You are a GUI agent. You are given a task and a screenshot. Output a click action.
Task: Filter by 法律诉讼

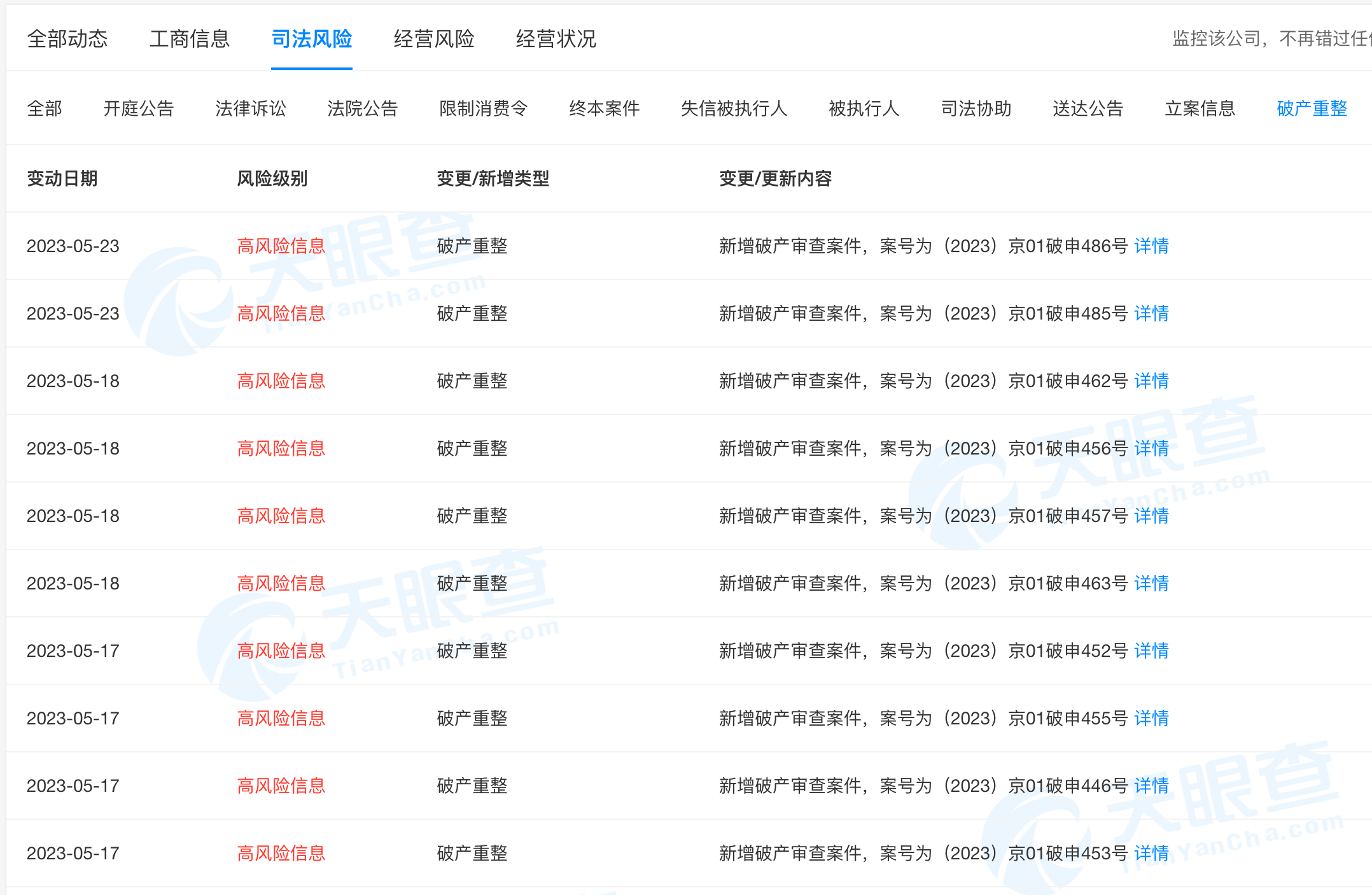[x=250, y=108]
